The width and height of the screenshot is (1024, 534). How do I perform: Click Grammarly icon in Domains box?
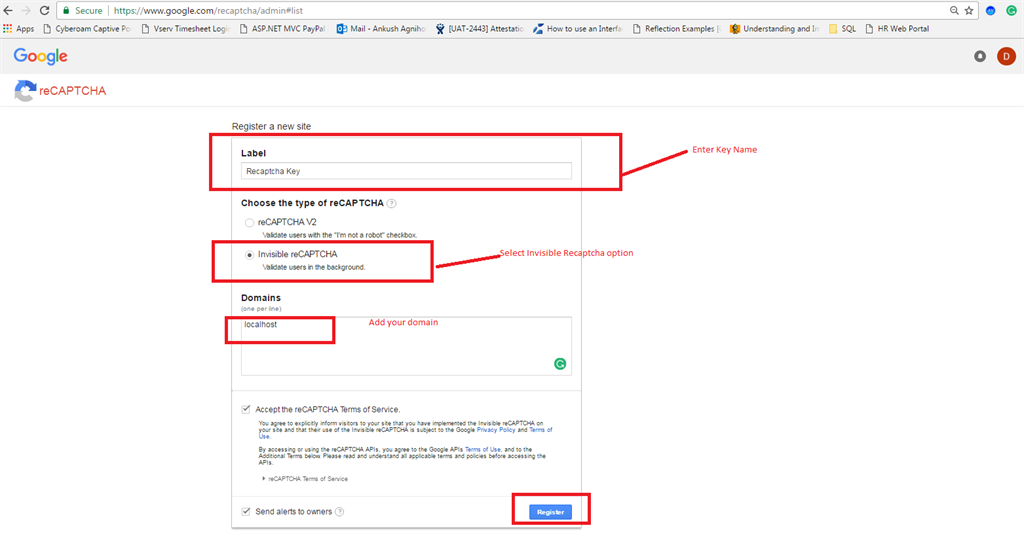[x=560, y=364]
